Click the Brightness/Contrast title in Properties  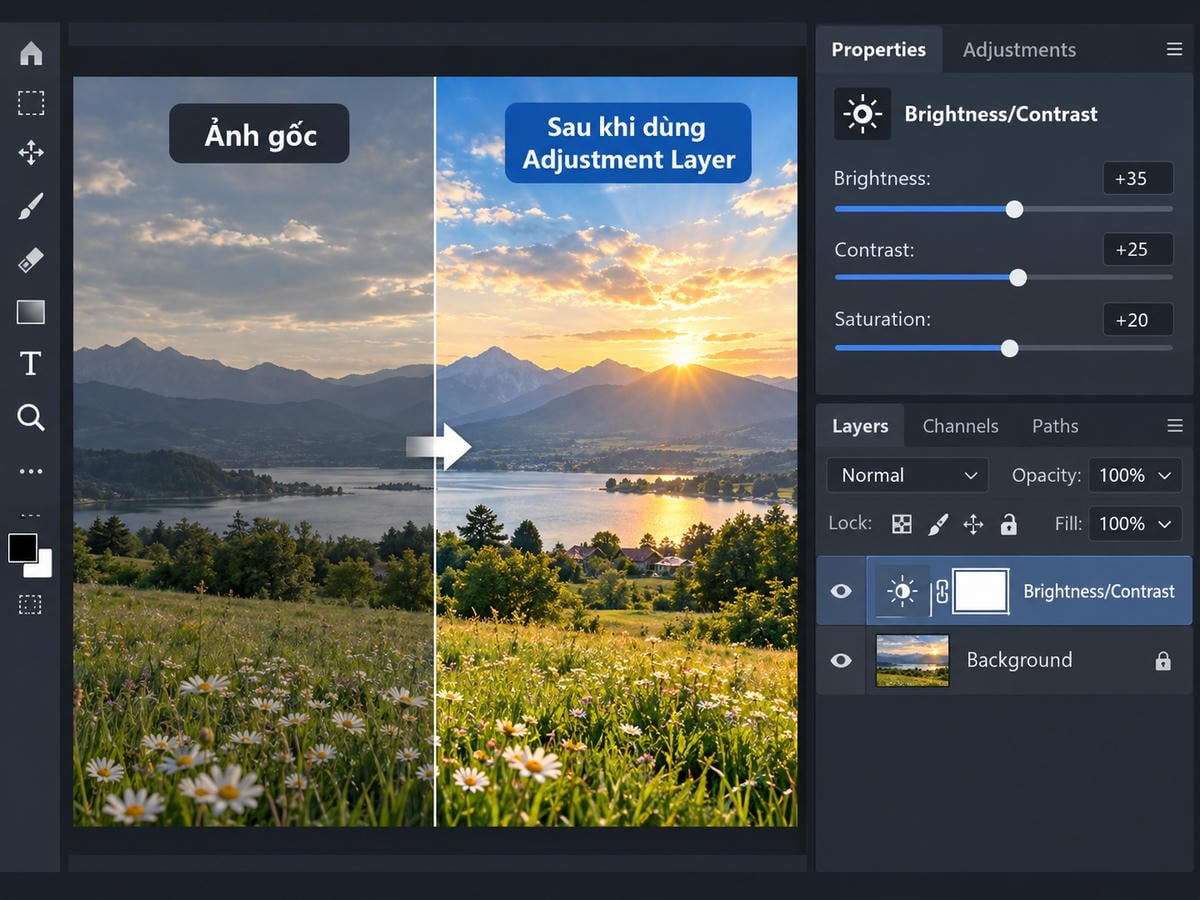point(1001,114)
